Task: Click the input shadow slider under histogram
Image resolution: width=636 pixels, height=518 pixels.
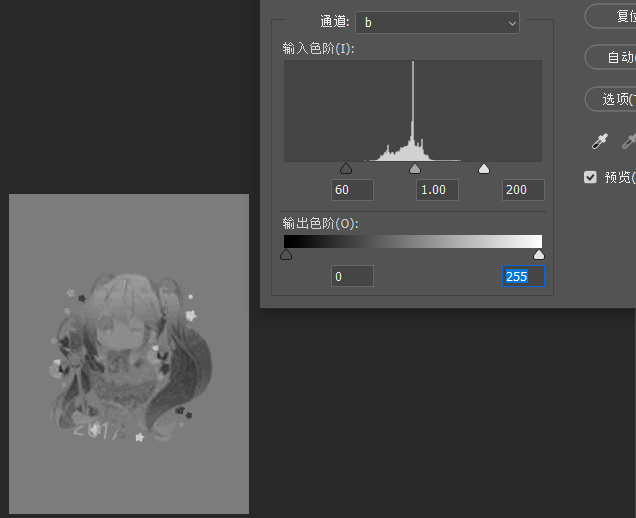Action: (x=346, y=168)
